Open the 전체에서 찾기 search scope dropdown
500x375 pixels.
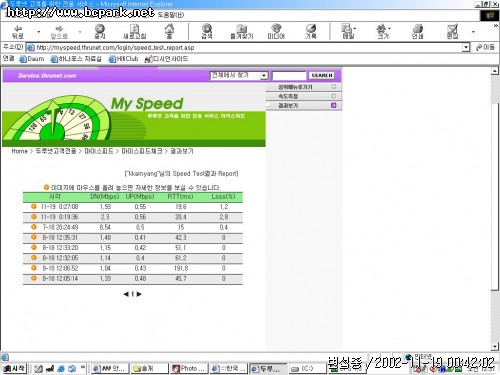(x=264, y=76)
